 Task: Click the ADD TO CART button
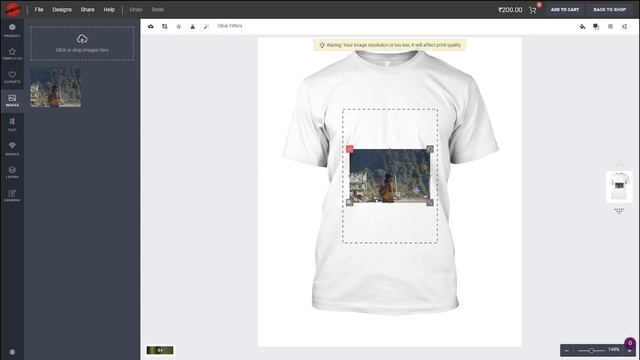click(564, 9)
